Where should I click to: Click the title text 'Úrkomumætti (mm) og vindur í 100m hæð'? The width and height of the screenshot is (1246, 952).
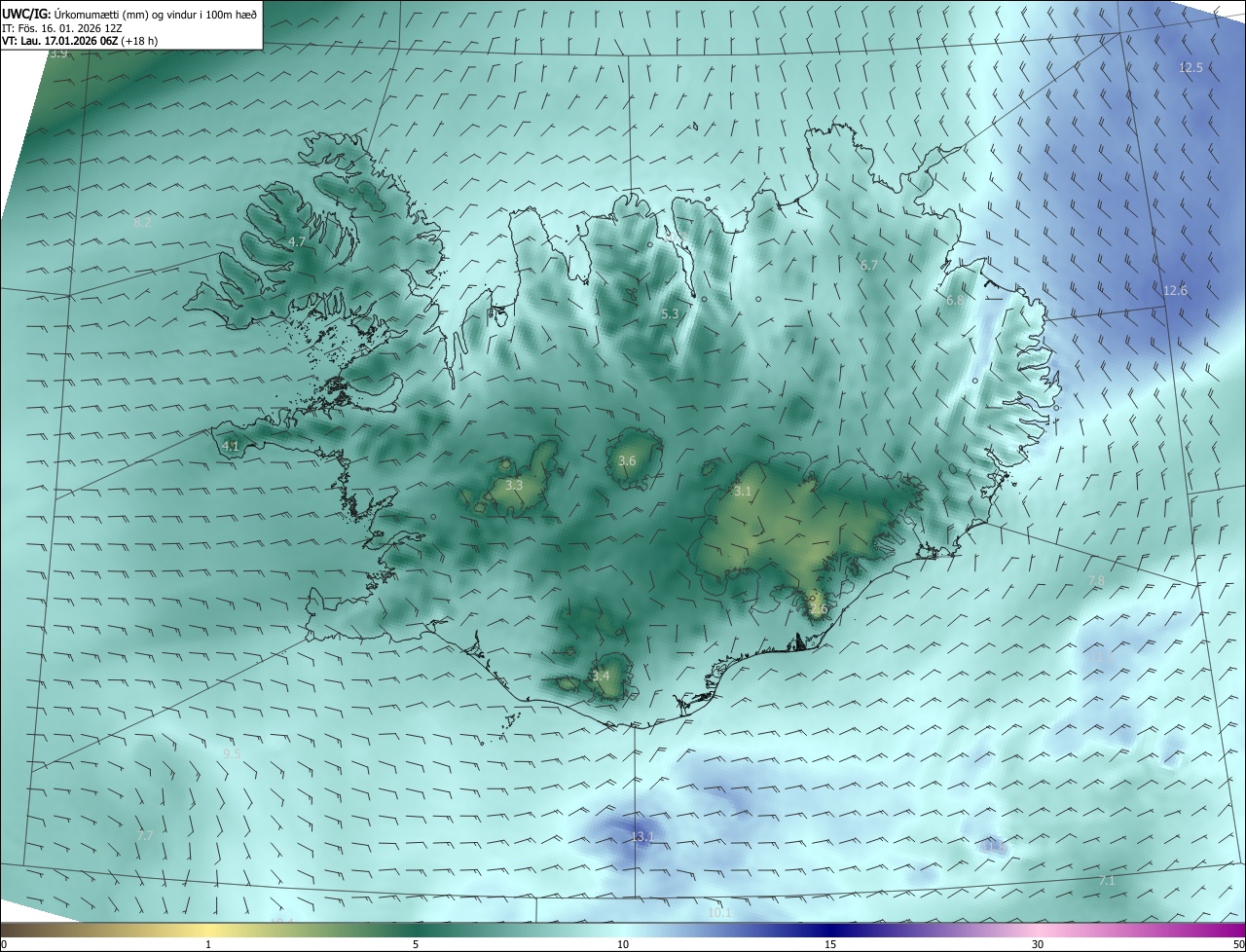click(x=156, y=14)
